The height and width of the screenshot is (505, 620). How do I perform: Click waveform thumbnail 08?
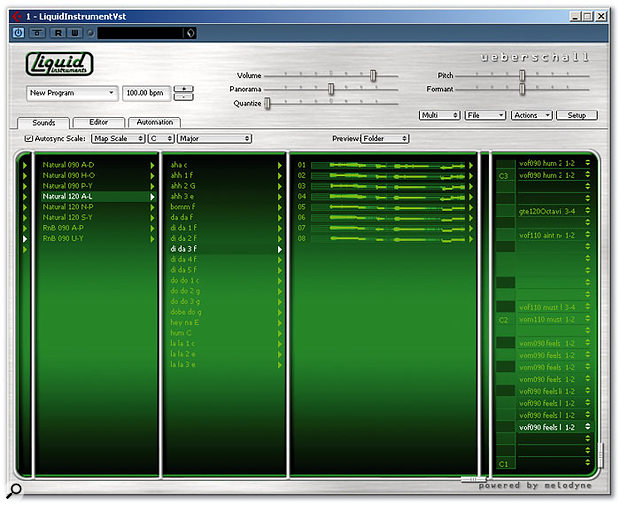388,239
